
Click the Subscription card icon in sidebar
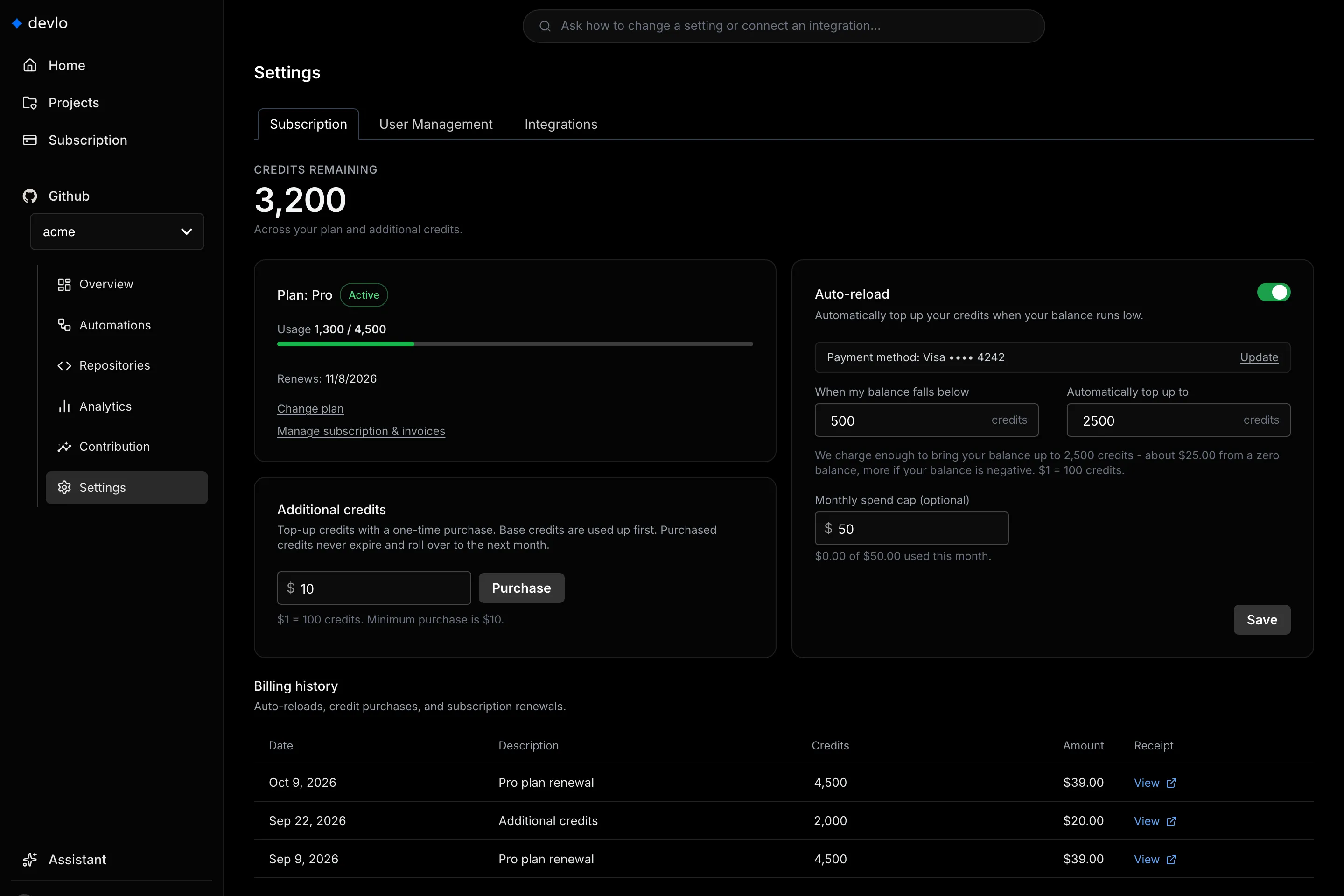(x=30, y=140)
